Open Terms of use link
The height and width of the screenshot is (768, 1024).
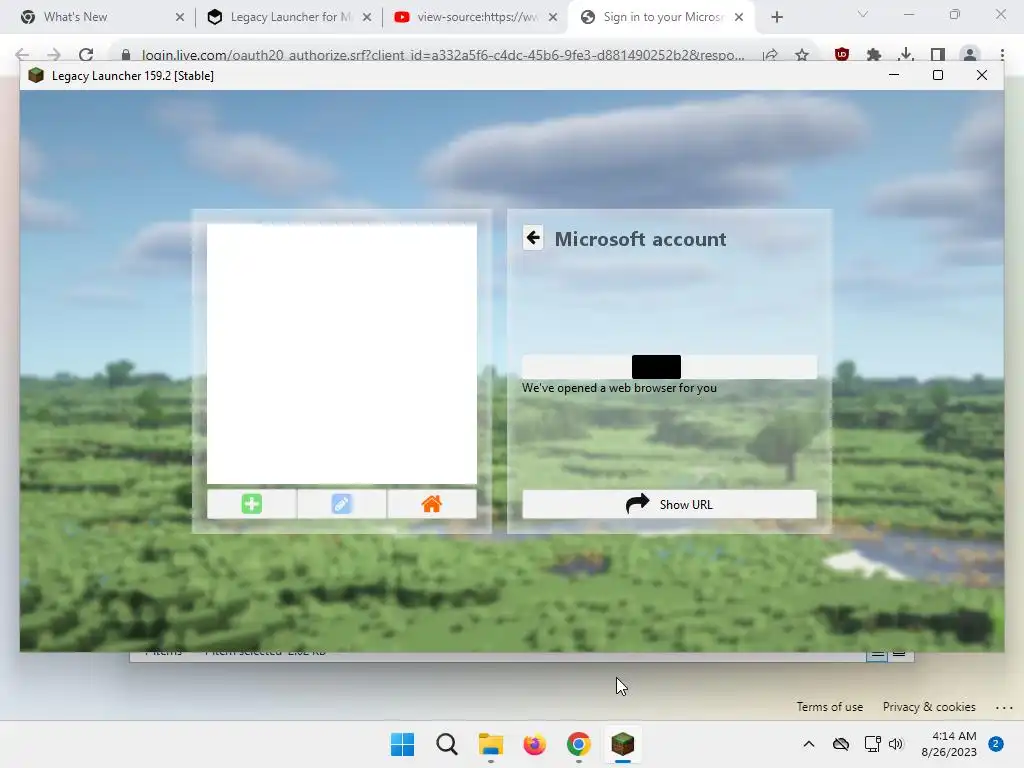pyautogui.click(x=829, y=707)
